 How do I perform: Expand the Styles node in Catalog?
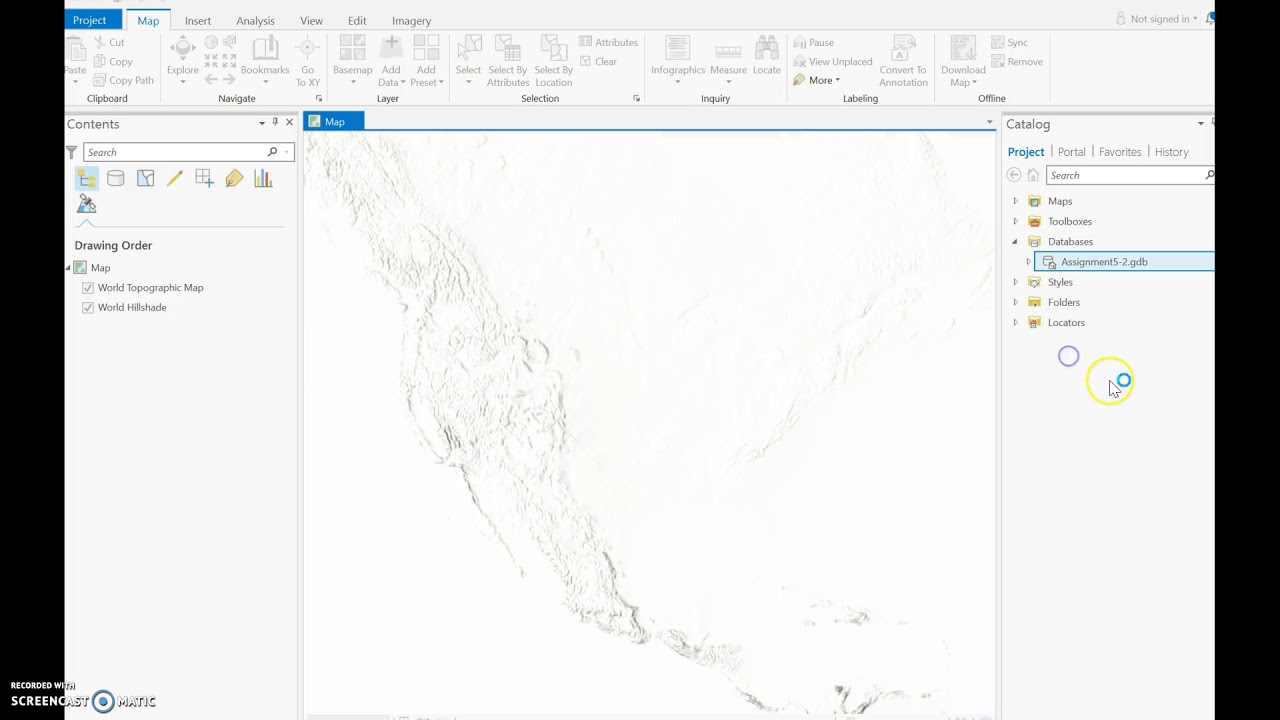tap(1015, 282)
